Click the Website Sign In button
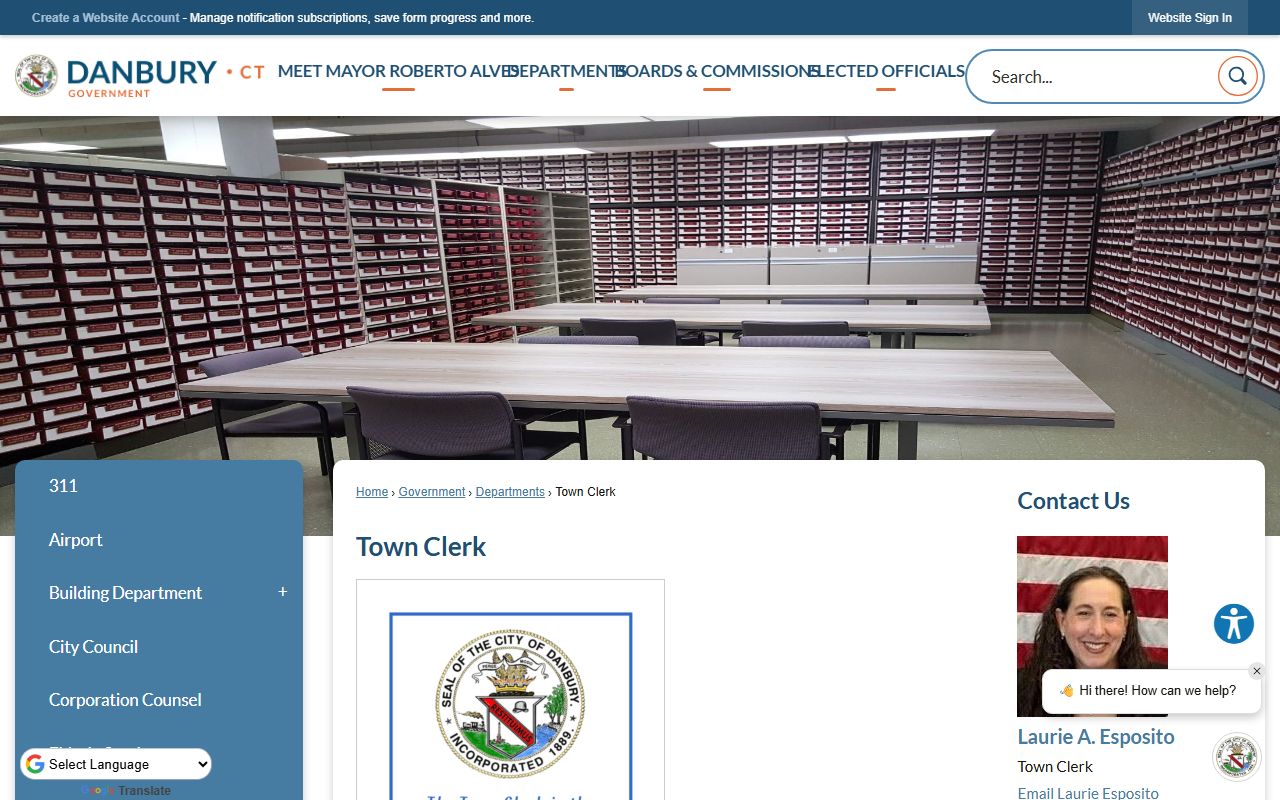 (x=1190, y=18)
